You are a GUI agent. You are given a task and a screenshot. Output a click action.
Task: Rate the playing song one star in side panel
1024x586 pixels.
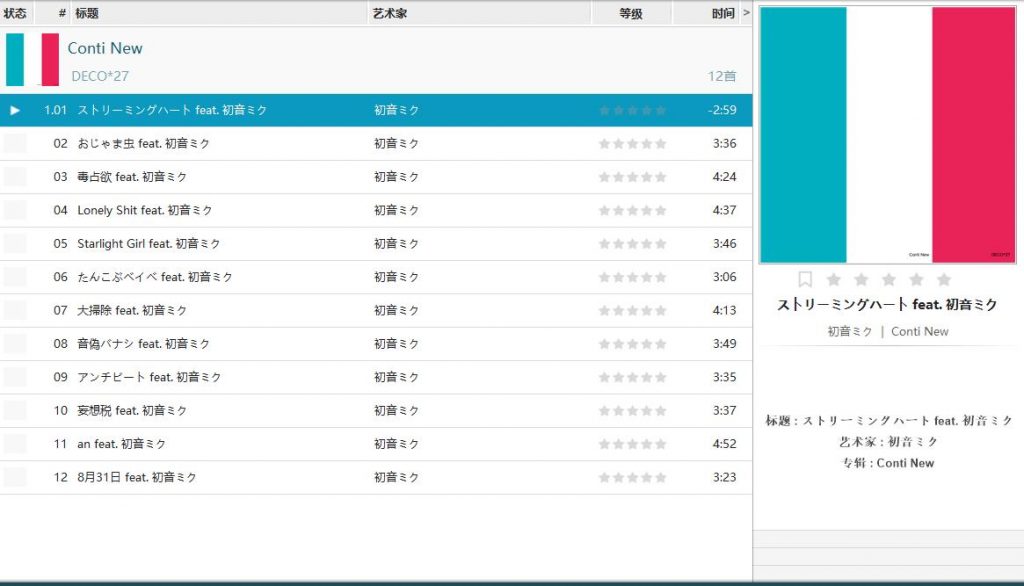click(833, 280)
